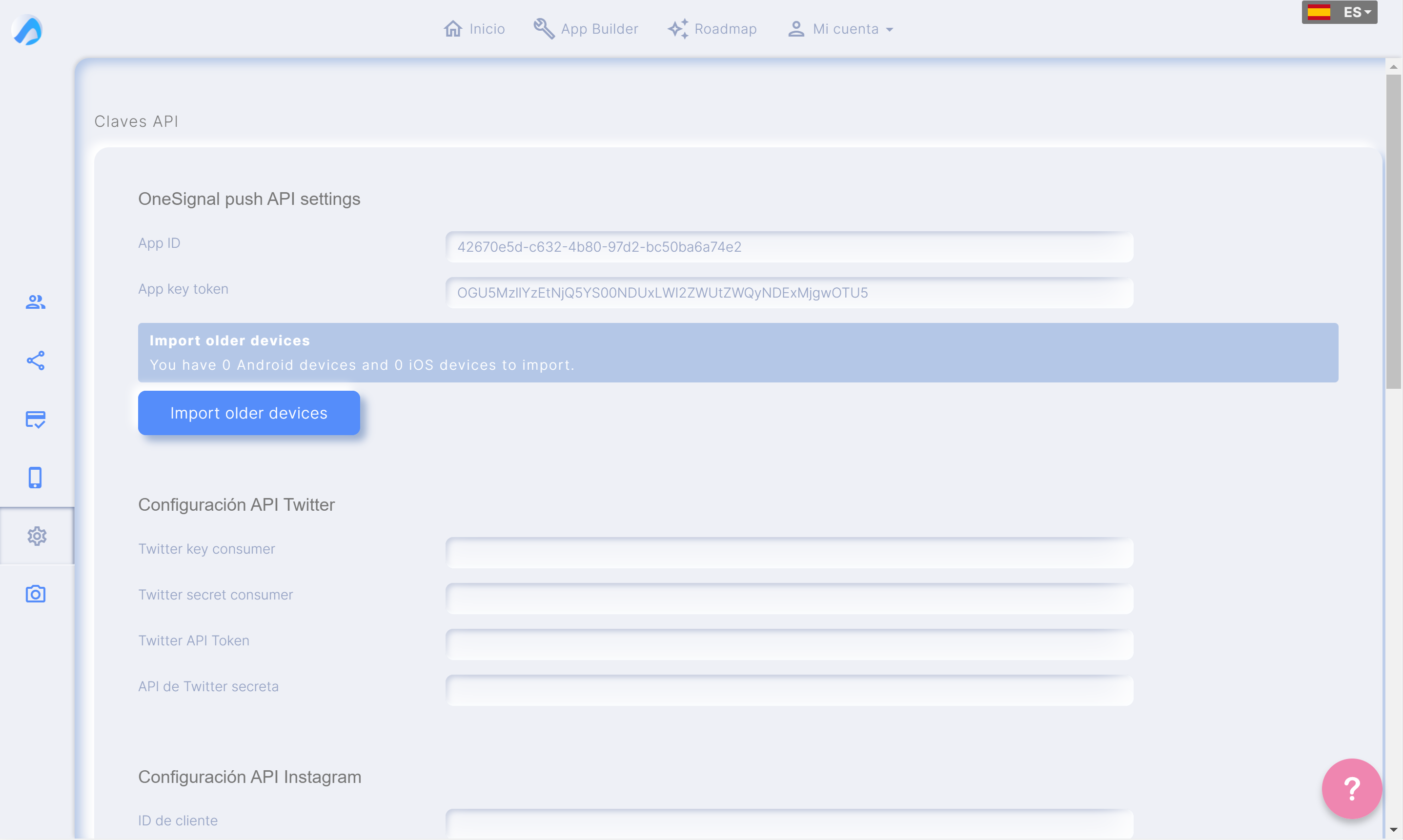Click the sparkle icon beside Roadmap

[x=678, y=28]
